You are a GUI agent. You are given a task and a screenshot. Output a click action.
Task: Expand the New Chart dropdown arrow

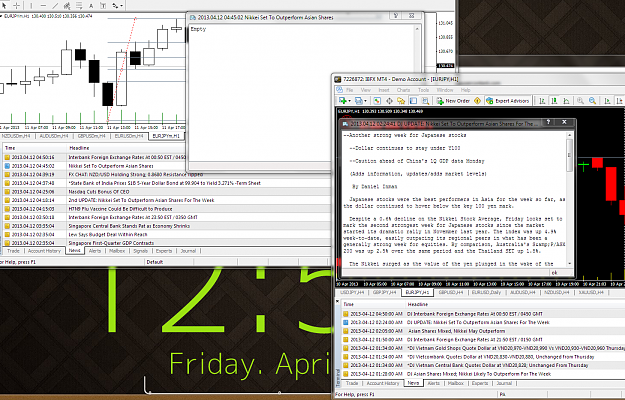pos(349,101)
